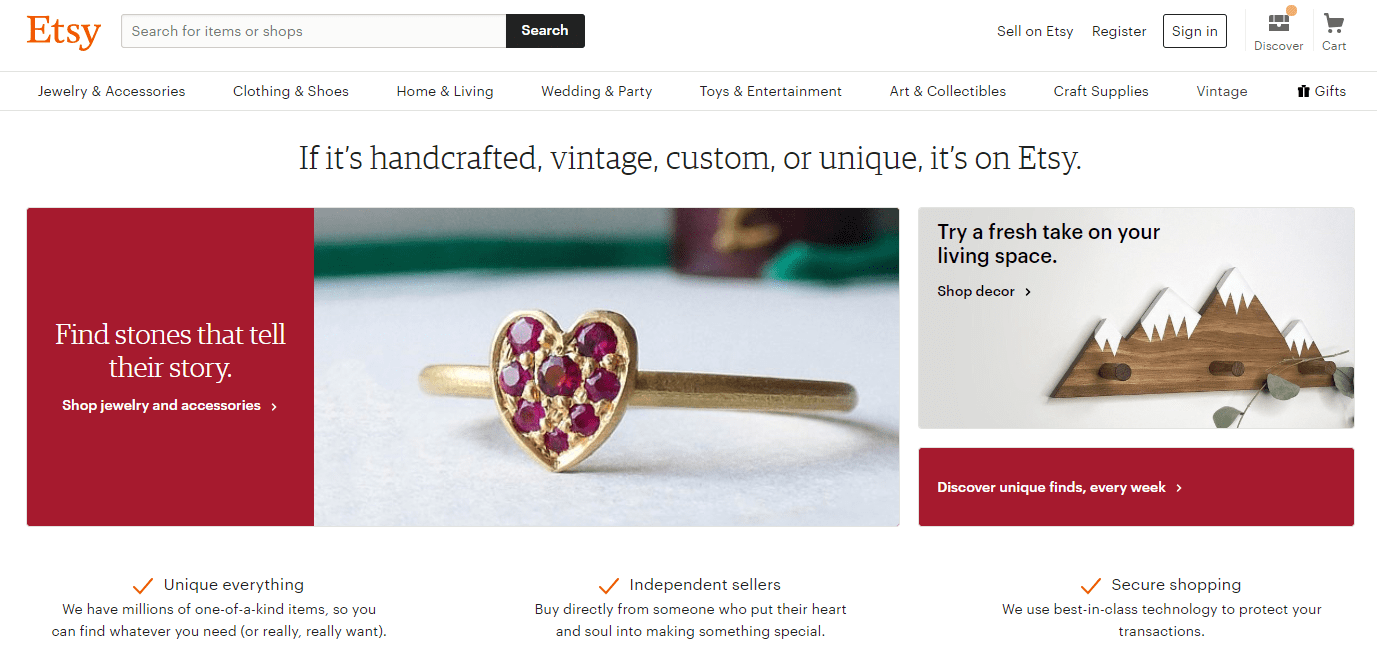
Task: Click the Register link
Action: click(1119, 31)
